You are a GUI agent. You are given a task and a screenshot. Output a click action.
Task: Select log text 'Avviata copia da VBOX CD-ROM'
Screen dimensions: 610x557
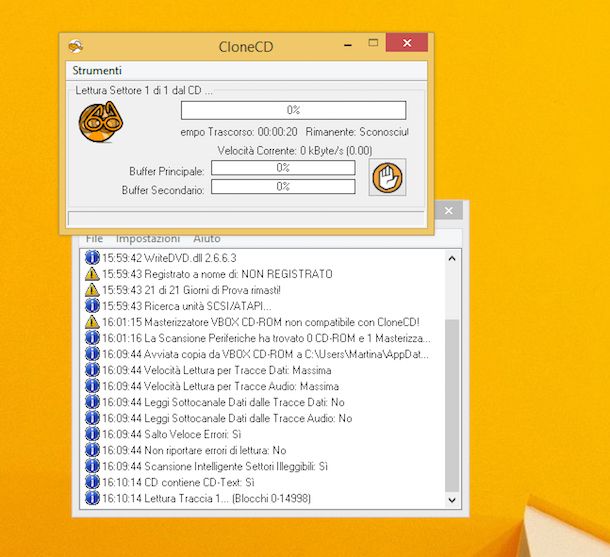(219, 354)
